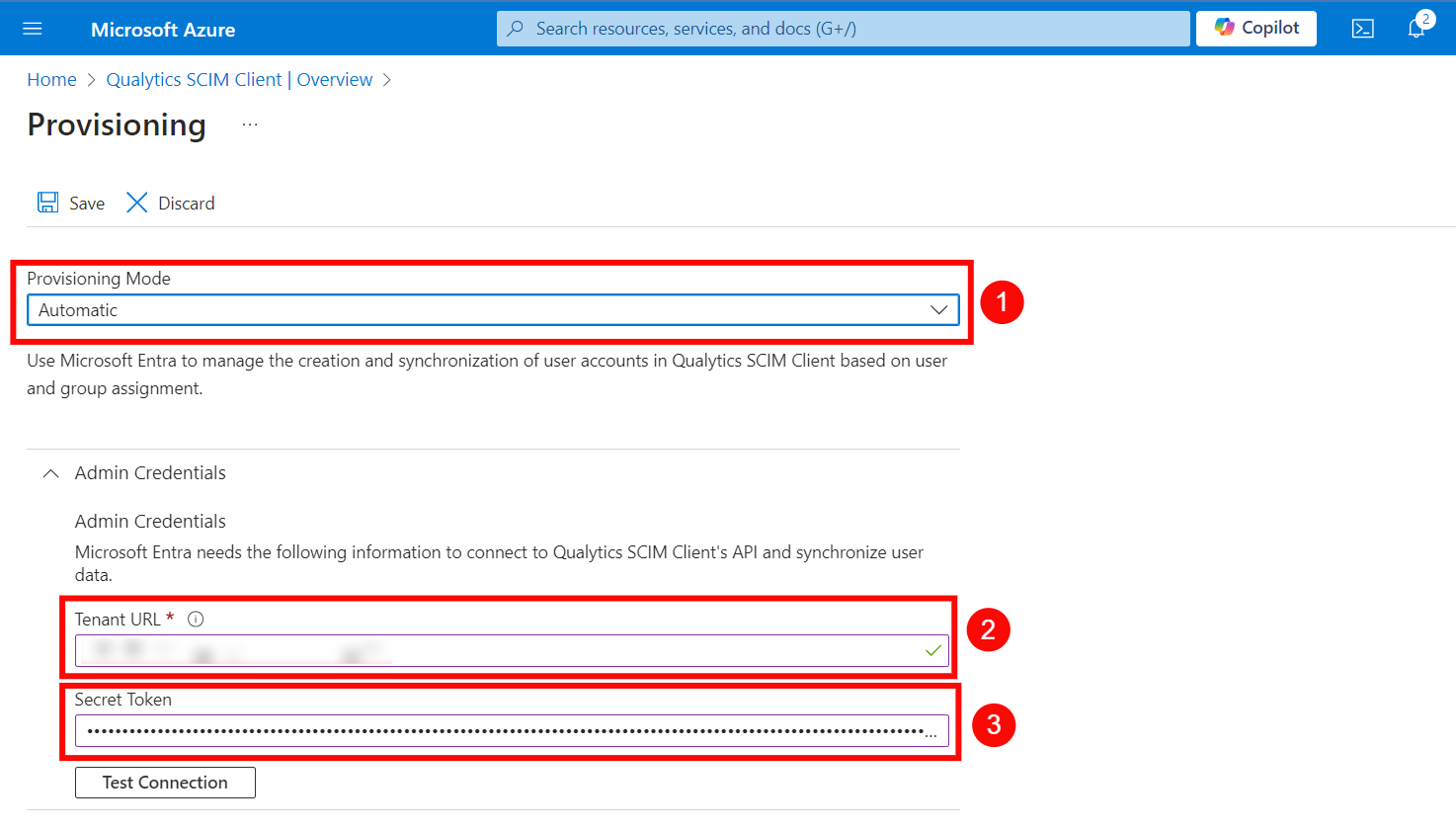Click the Save floppy disk icon

pyautogui.click(x=47, y=203)
